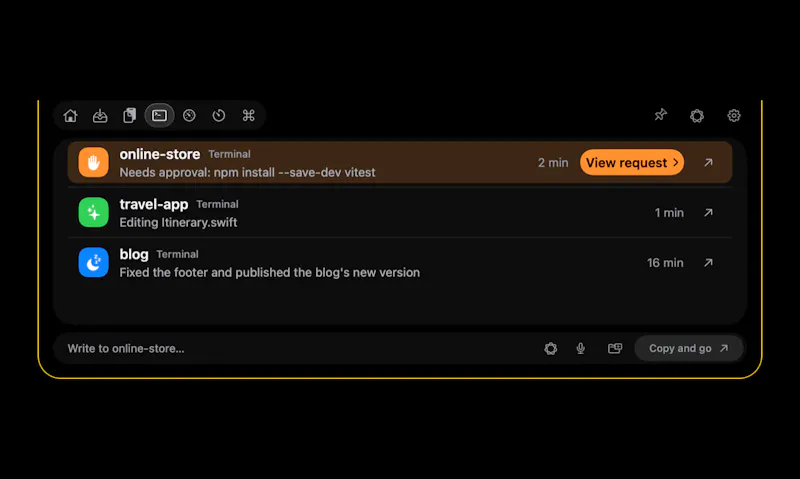The width and height of the screenshot is (800, 479).
Task: Click the Terminal label beside blog
Action: pos(178,254)
